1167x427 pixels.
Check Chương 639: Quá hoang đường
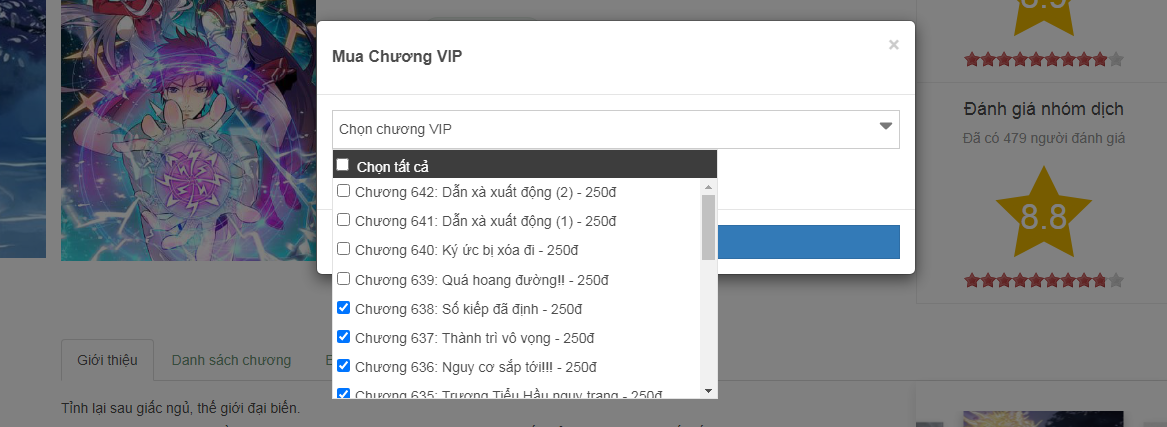[x=343, y=278]
